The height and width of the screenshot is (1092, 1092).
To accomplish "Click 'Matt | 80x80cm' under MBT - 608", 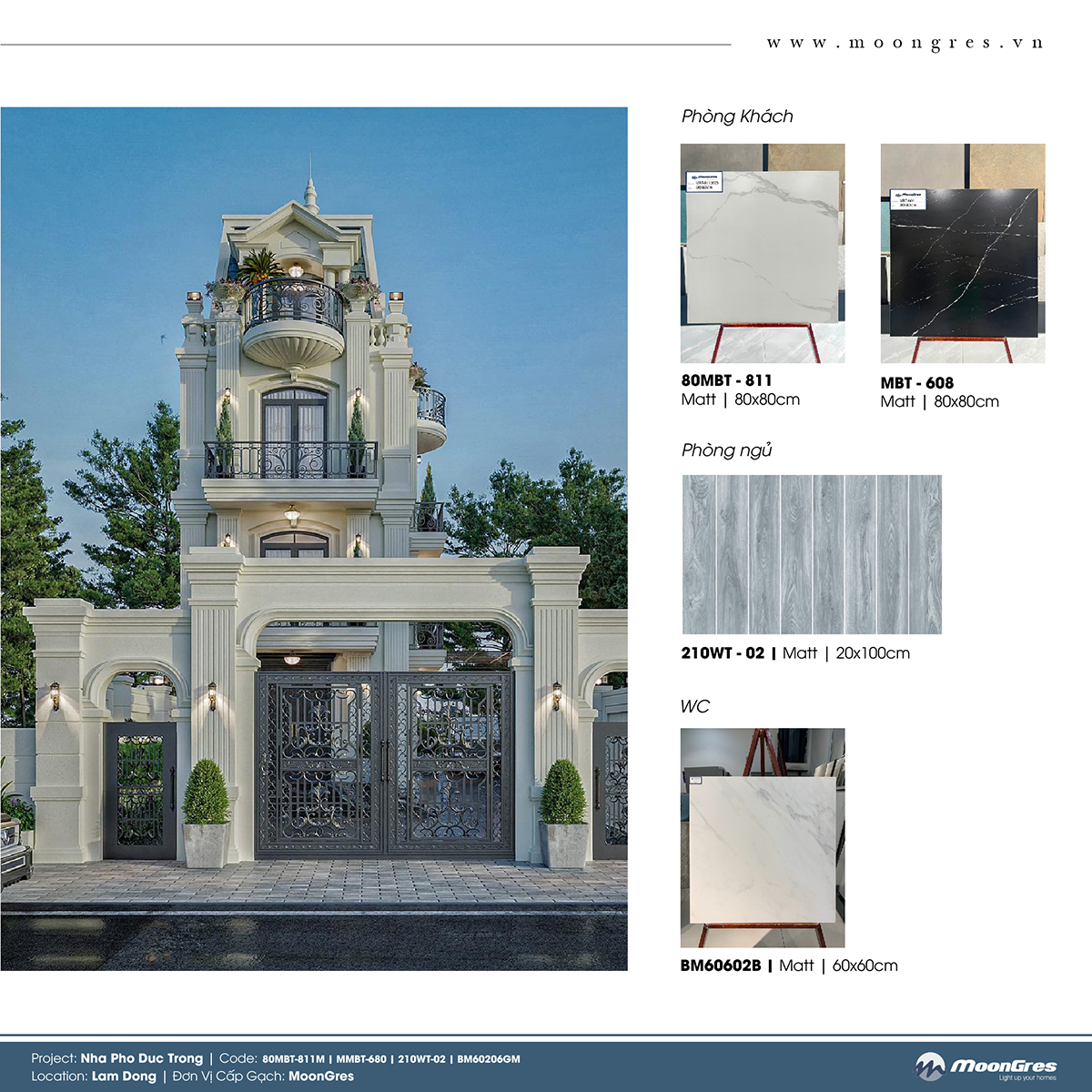I will pos(940,401).
